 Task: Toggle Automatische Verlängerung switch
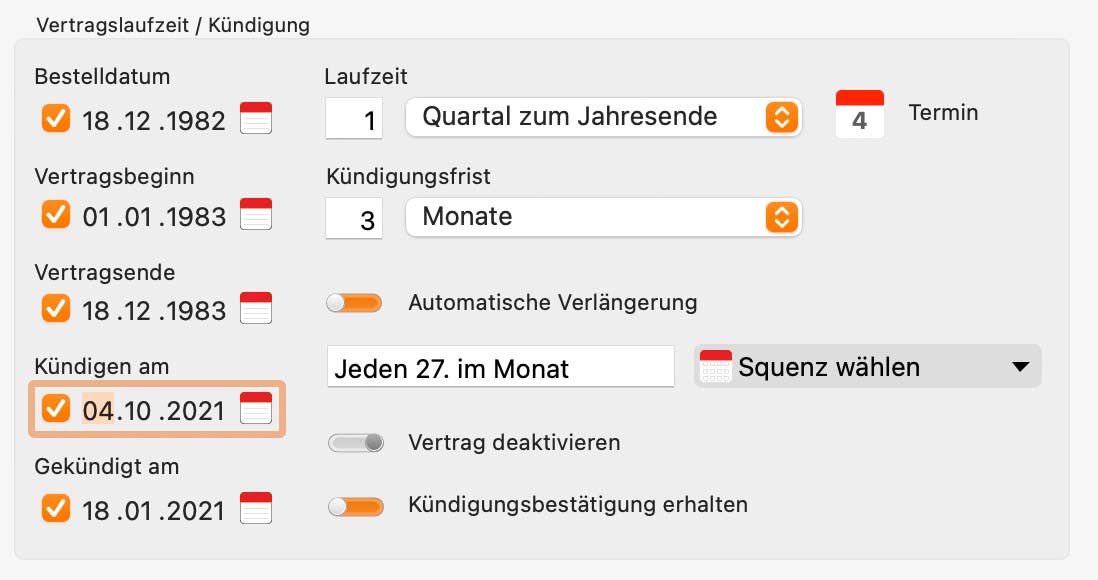point(354,303)
